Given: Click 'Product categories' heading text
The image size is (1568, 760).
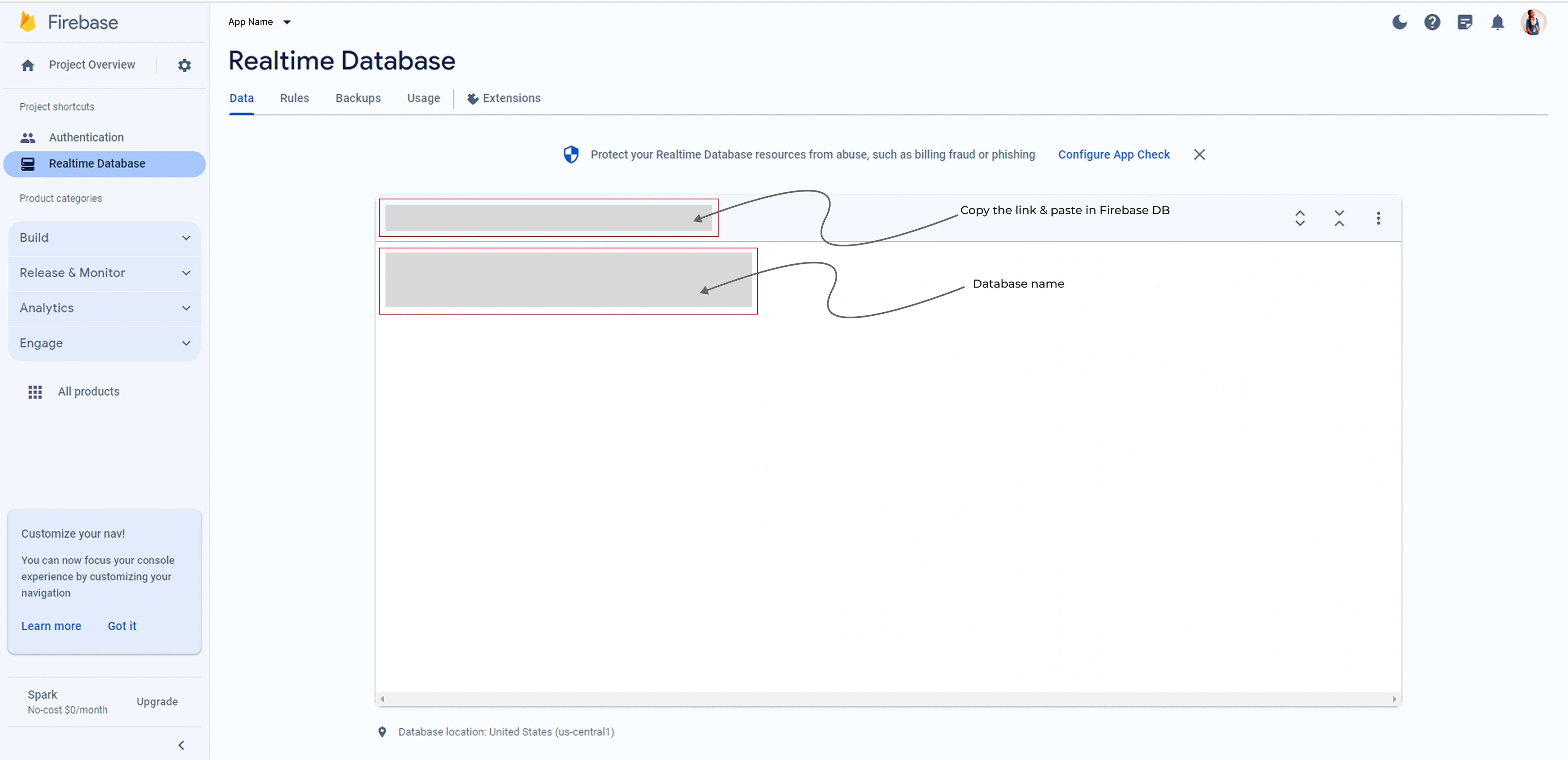Looking at the screenshot, I should click(x=61, y=199).
